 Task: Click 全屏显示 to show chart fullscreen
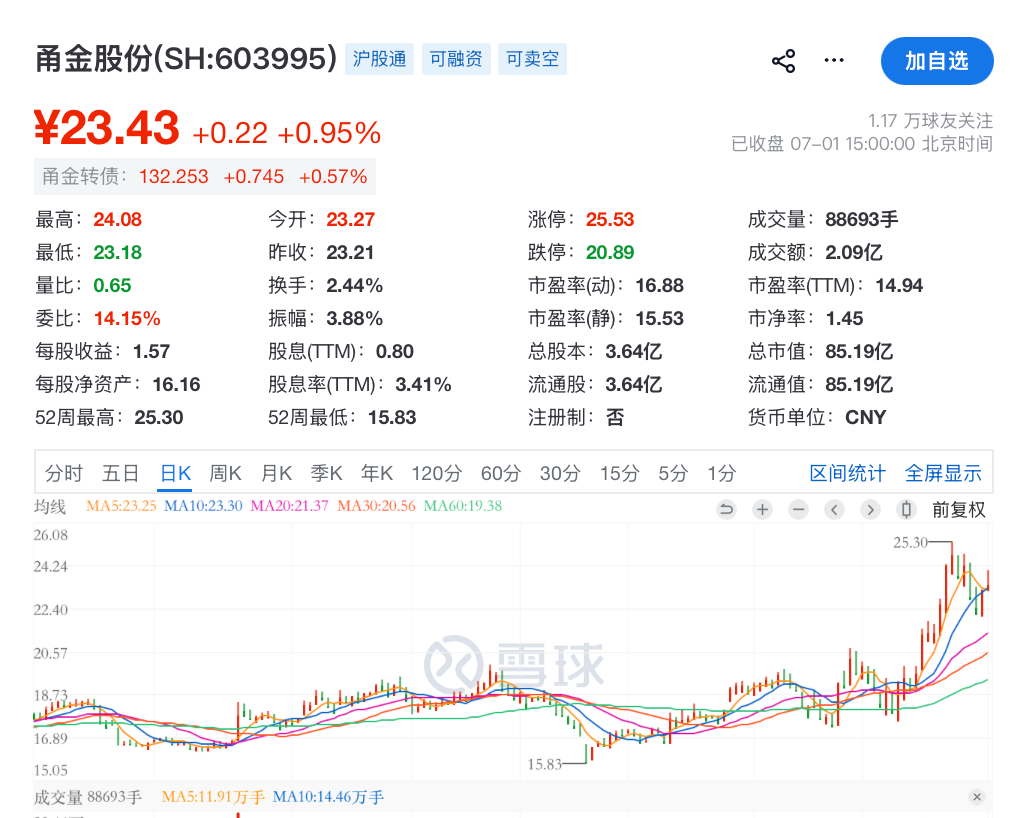(943, 473)
